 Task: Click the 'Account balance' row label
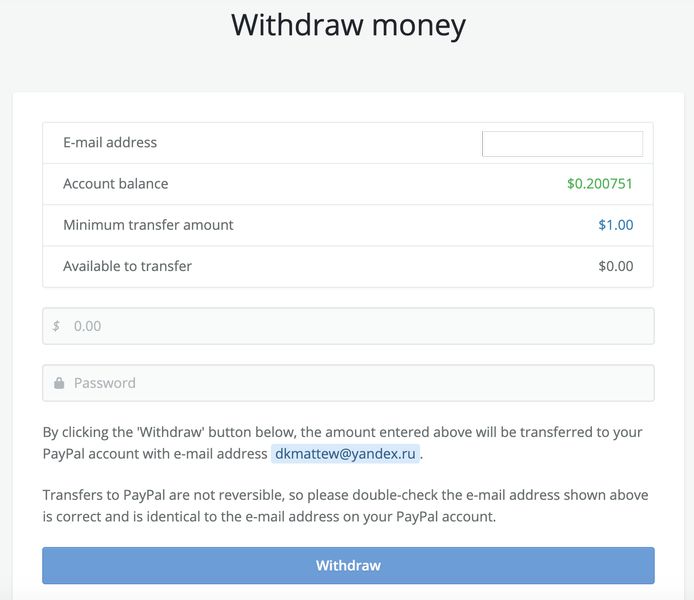(x=116, y=184)
